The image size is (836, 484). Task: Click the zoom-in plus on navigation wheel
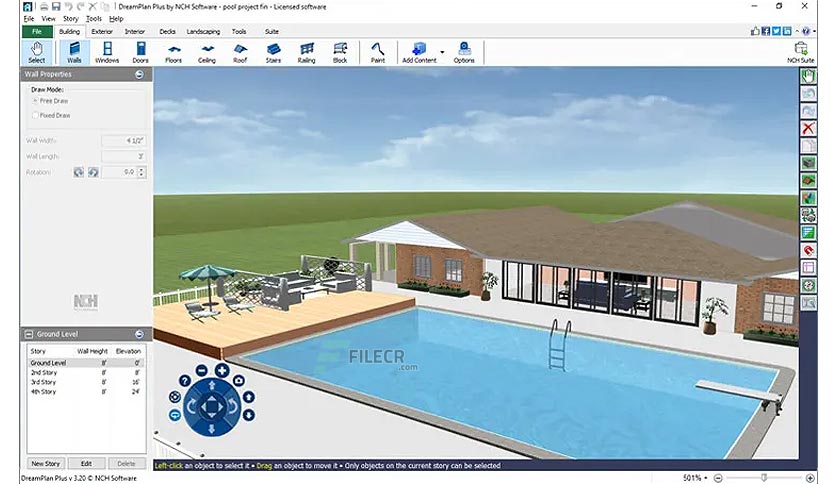coord(222,370)
